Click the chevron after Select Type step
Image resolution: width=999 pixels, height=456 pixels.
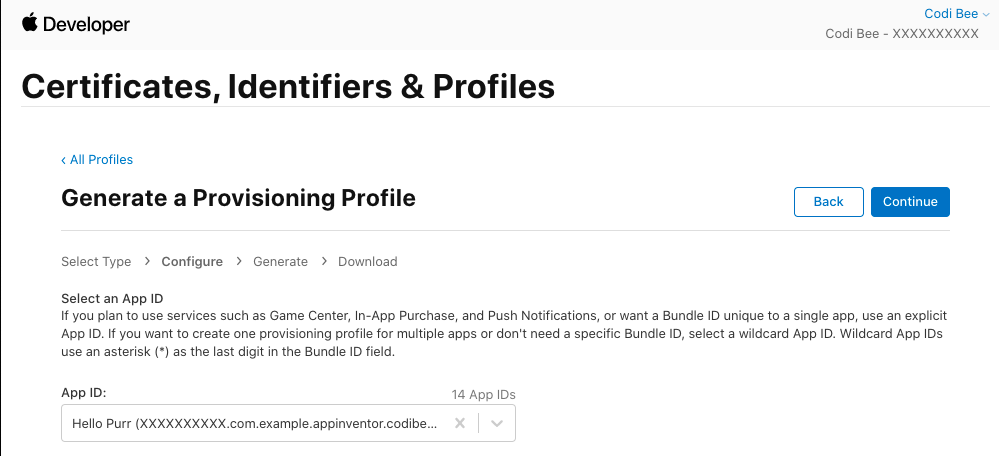[x=147, y=261]
